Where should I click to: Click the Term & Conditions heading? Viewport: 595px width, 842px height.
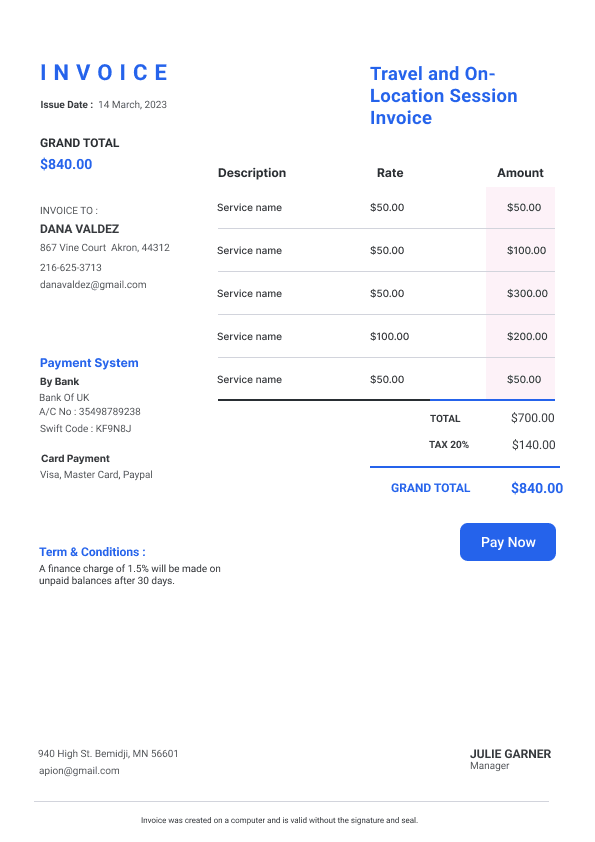92,552
